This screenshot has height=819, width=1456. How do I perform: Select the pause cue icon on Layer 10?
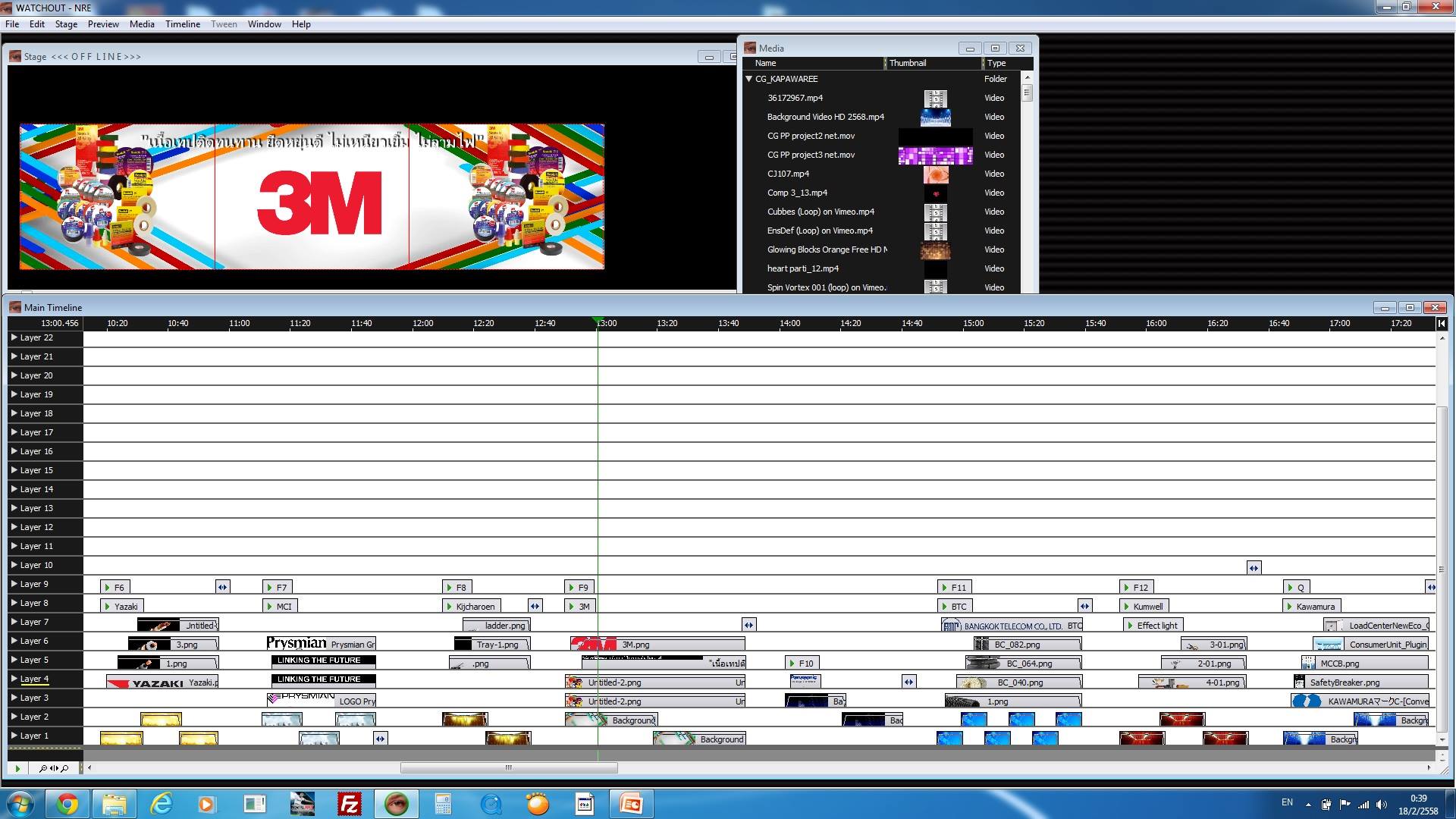(1254, 567)
